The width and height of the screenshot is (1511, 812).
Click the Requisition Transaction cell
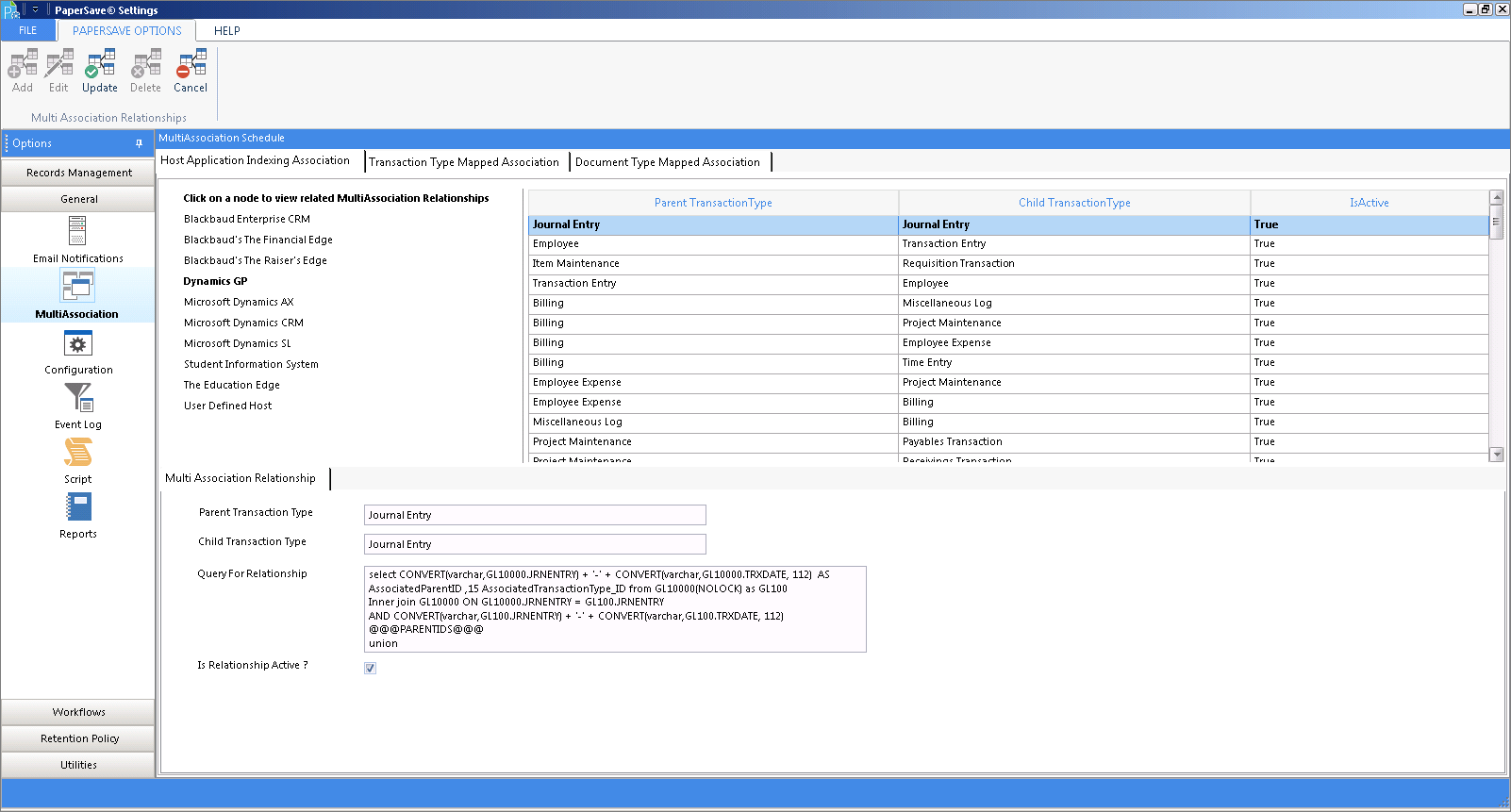pos(1074,264)
